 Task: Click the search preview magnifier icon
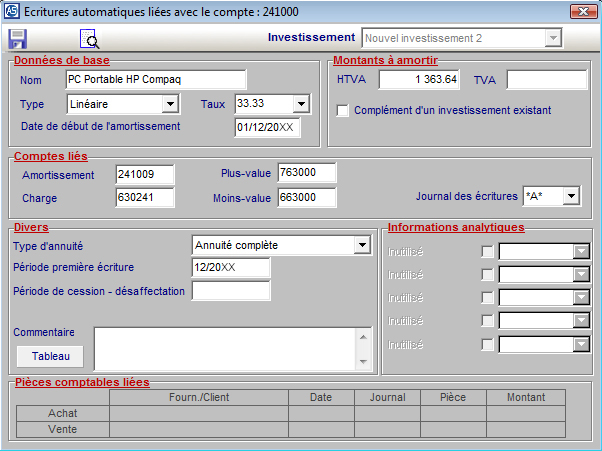click(x=90, y=39)
